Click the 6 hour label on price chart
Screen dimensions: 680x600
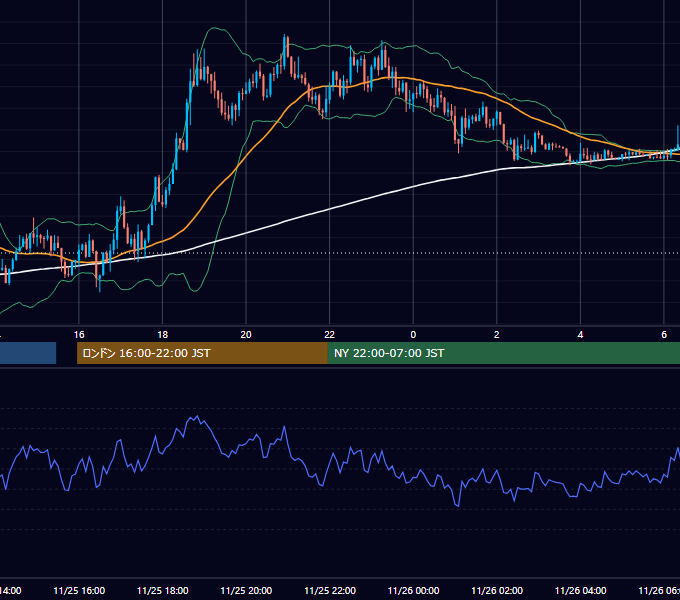[x=664, y=335]
